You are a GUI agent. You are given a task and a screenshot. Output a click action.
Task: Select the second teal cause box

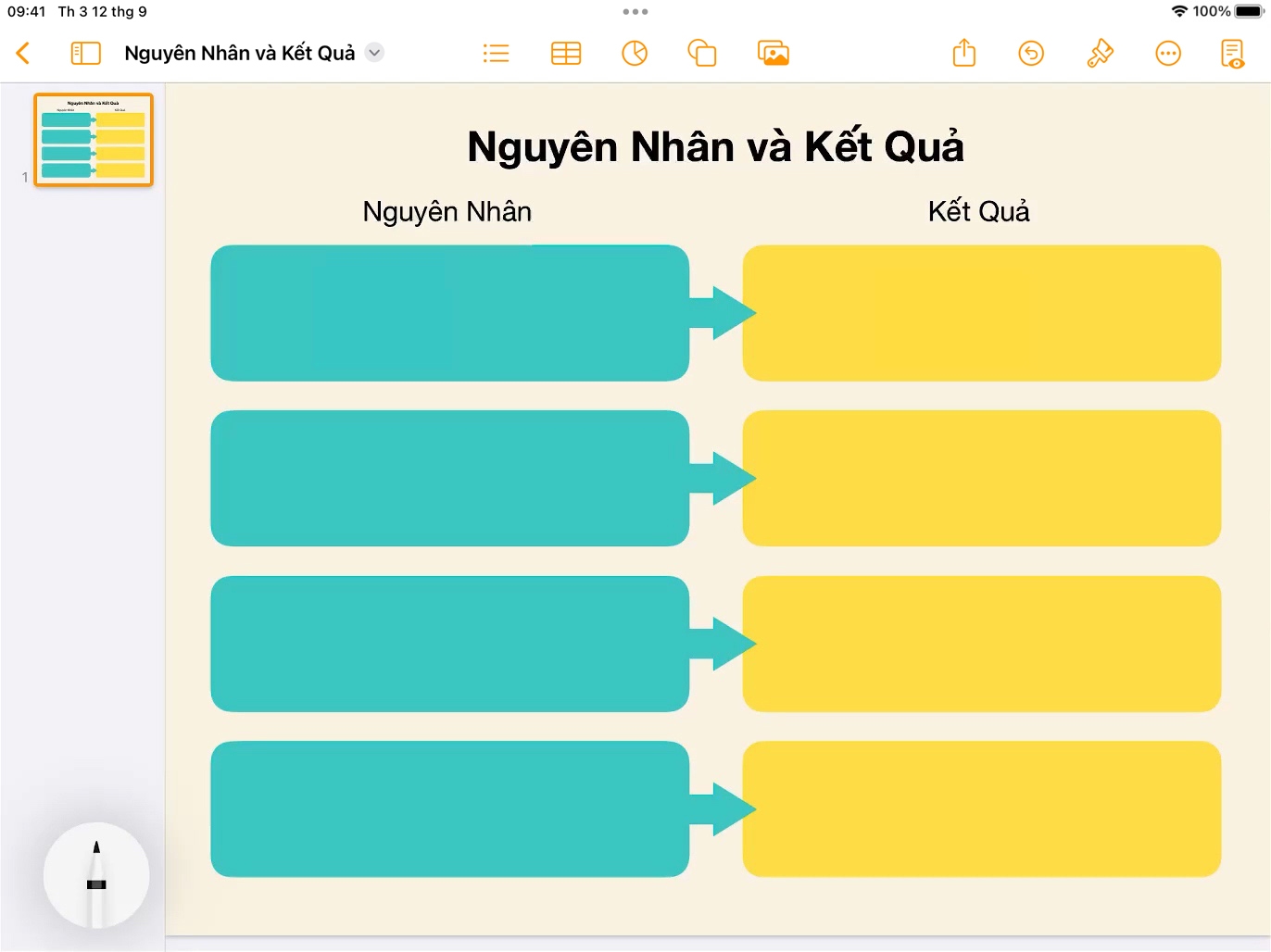(x=450, y=478)
